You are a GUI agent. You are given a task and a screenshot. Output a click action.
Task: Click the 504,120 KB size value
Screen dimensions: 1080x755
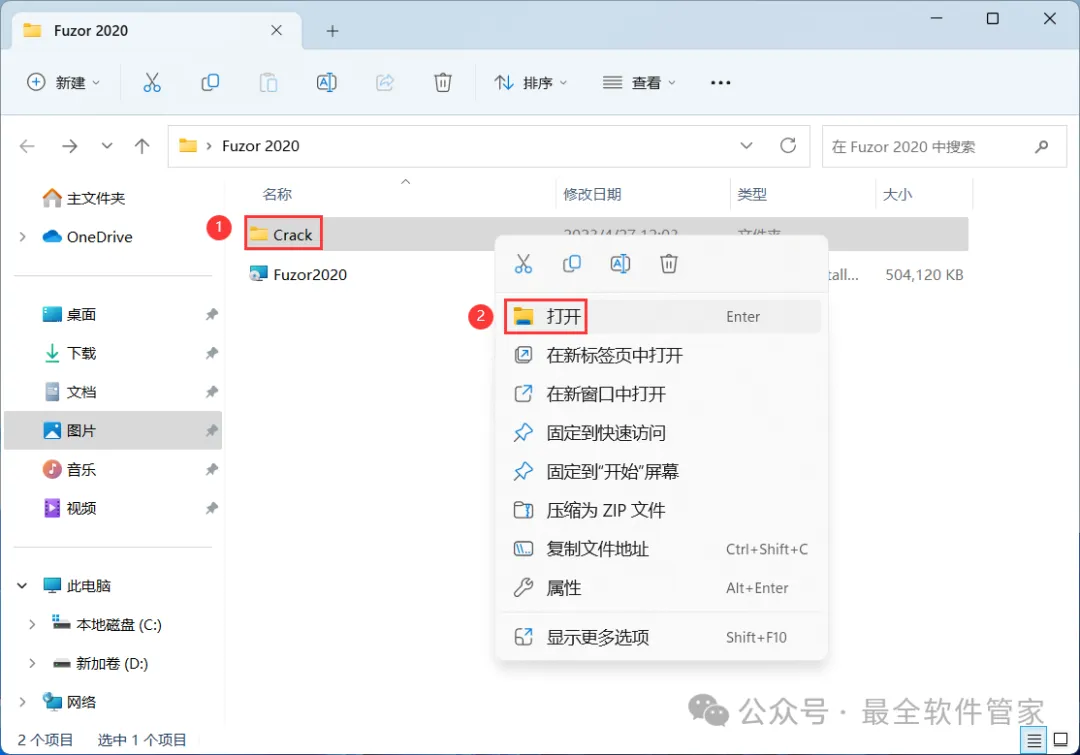point(924,275)
